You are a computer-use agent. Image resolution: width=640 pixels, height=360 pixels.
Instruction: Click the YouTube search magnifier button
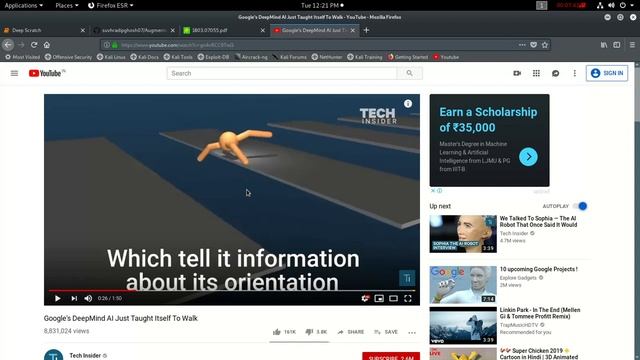click(x=409, y=73)
